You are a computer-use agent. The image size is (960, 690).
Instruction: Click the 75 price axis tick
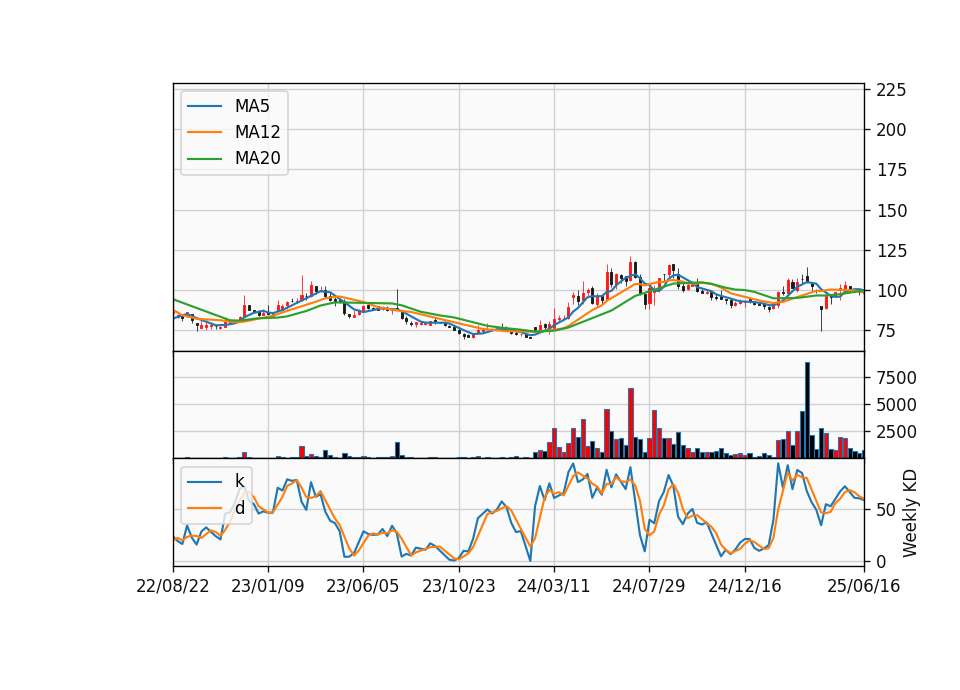click(886, 331)
